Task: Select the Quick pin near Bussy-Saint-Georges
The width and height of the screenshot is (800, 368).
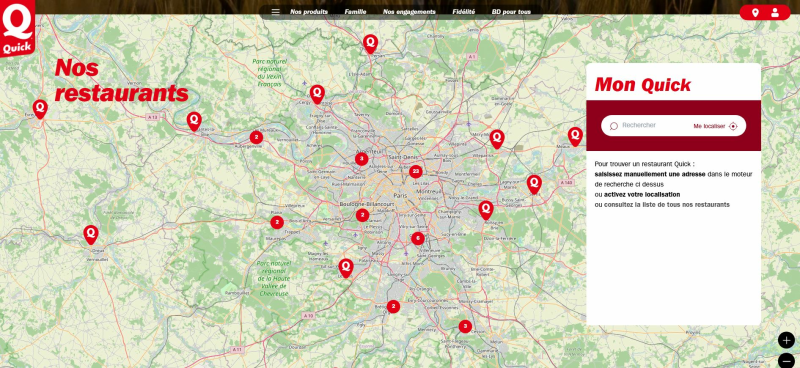Action: [x=534, y=184]
